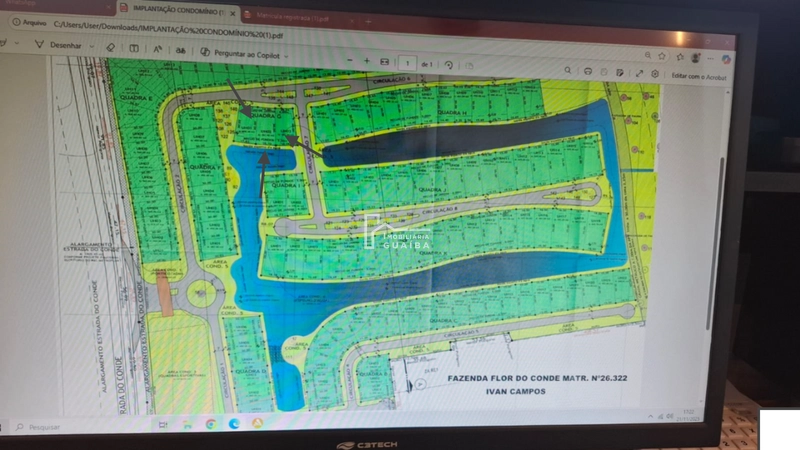The width and height of the screenshot is (800, 450).
Task: Toggle the Read aloud icon
Action: pyautogui.click(x=157, y=48)
